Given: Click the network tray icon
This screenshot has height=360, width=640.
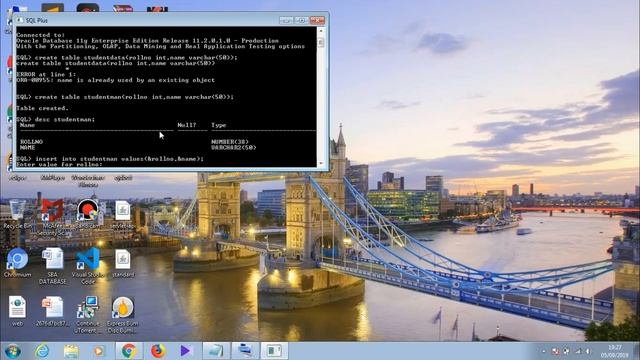Looking at the screenshot, I should coord(578,351).
